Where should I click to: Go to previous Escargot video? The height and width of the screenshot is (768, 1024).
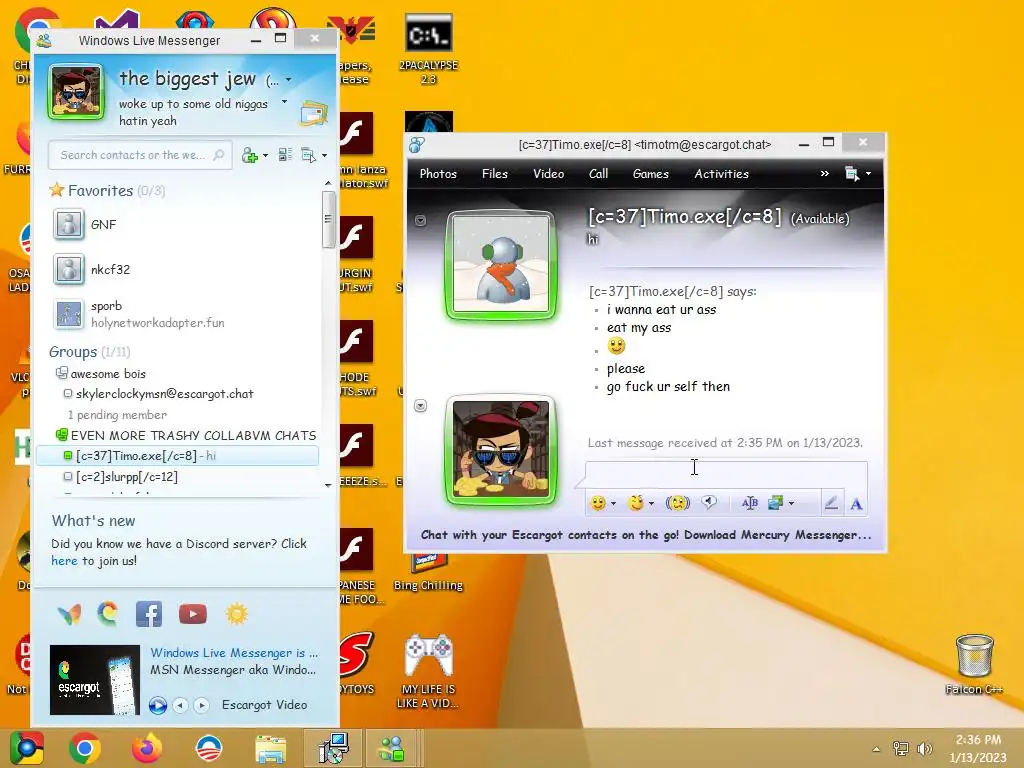click(181, 705)
